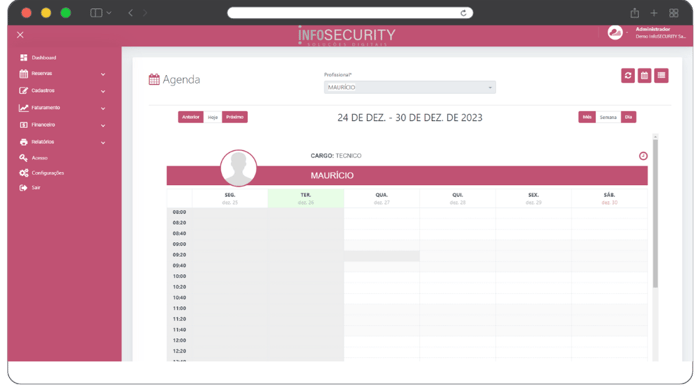
Task: Open the Faturamento menu item
Action: [45, 108]
